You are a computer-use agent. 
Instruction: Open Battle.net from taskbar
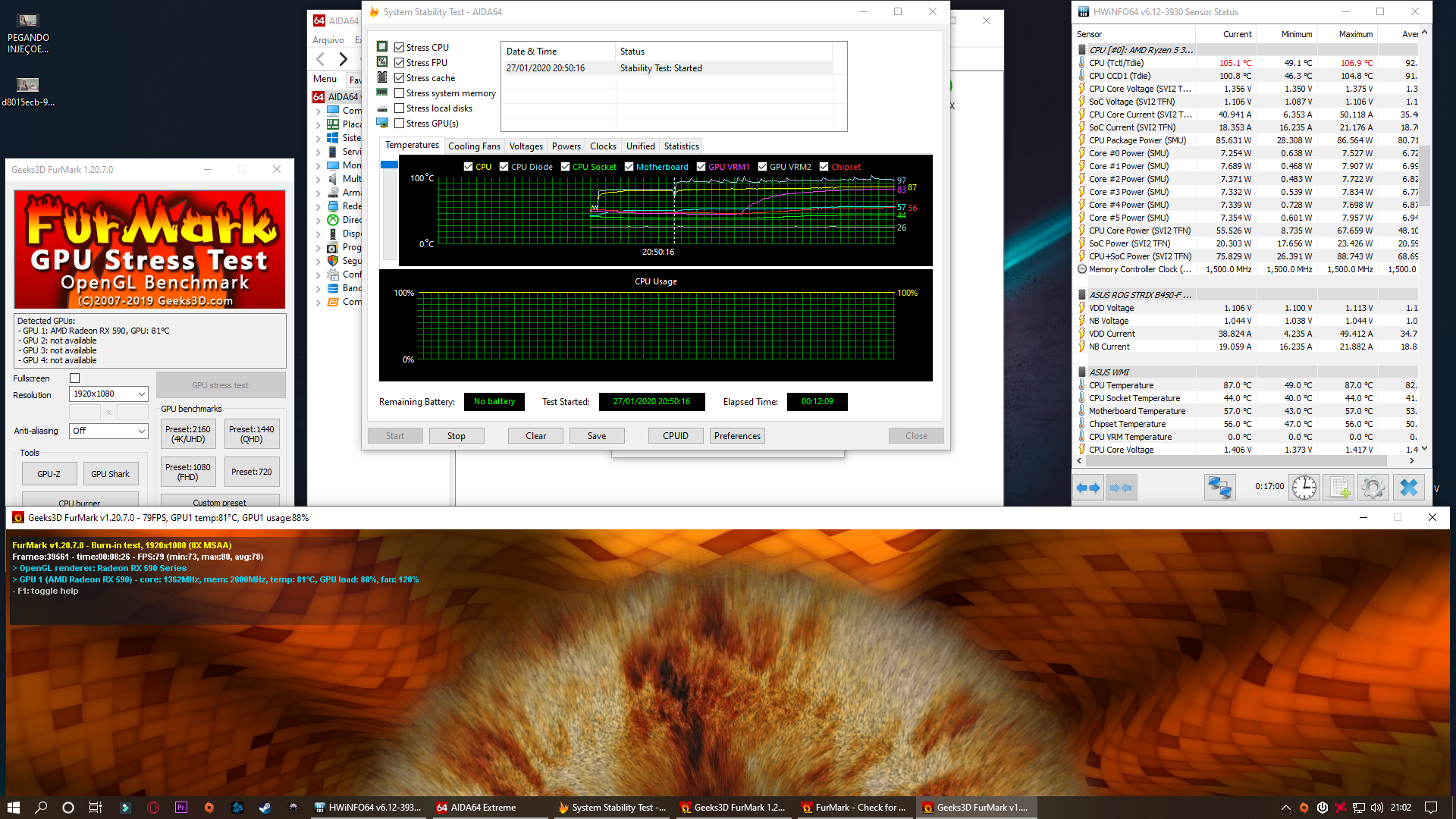point(237,808)
